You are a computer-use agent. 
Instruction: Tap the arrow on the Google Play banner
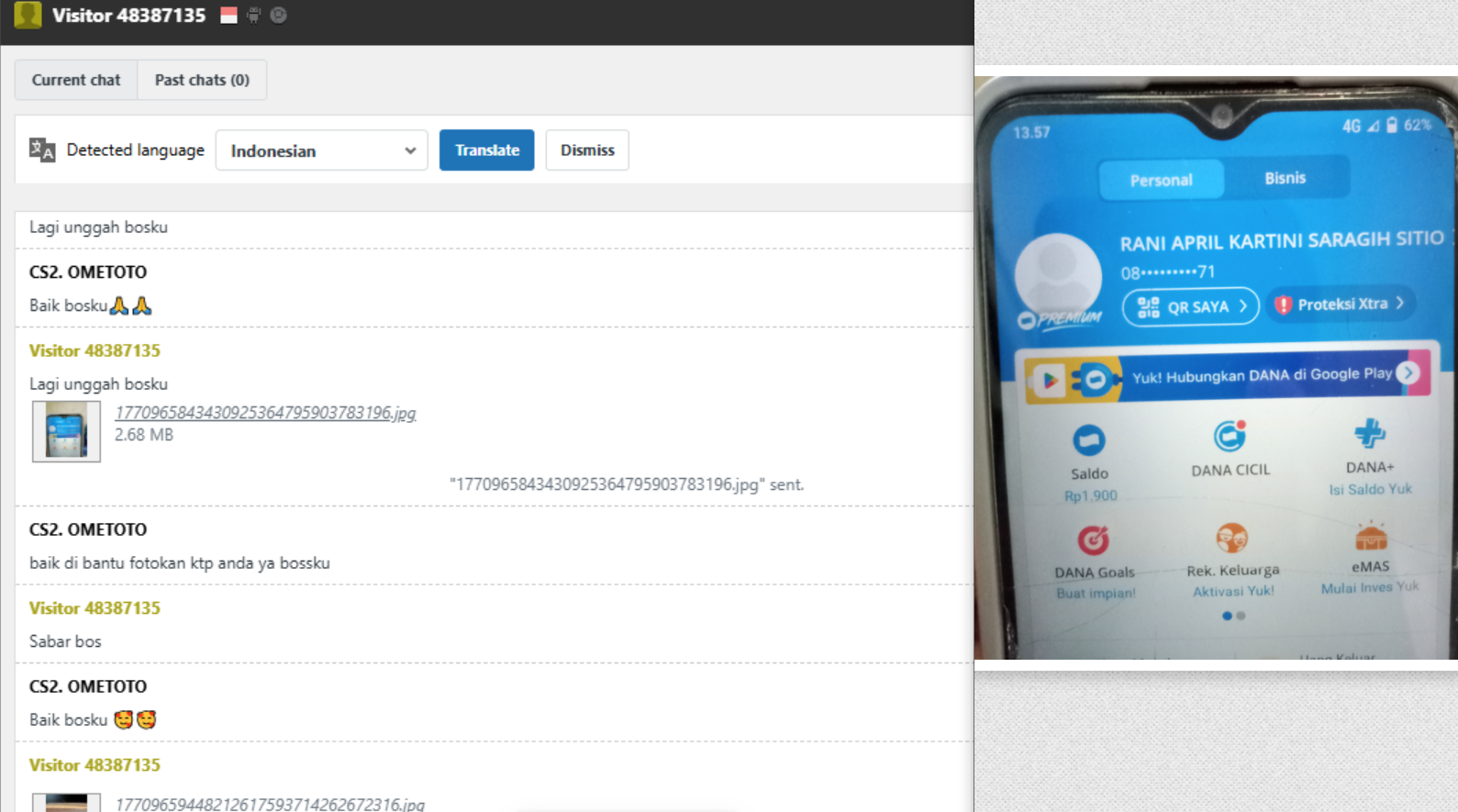(x=1408, y=373)
